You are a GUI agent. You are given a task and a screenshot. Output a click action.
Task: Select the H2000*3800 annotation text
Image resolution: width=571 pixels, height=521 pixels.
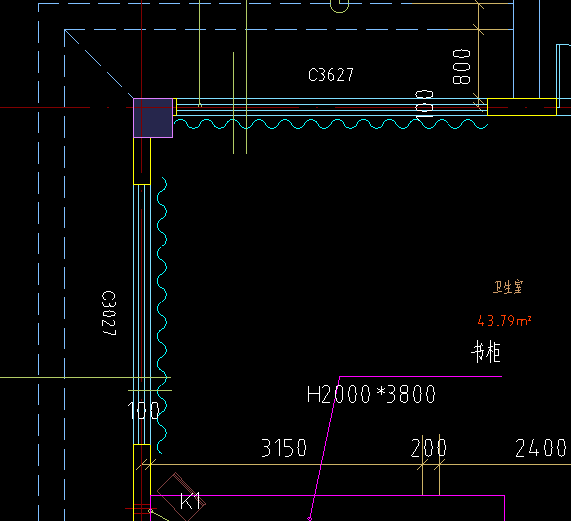tap(371, 395)
